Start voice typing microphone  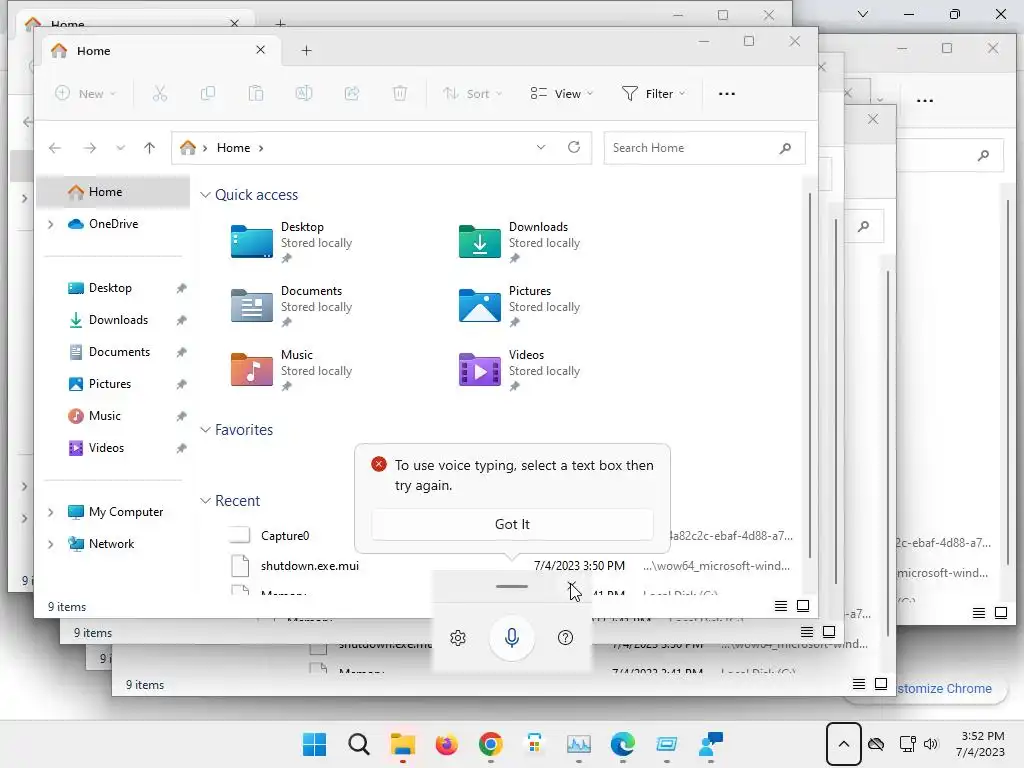pos(512,637)
